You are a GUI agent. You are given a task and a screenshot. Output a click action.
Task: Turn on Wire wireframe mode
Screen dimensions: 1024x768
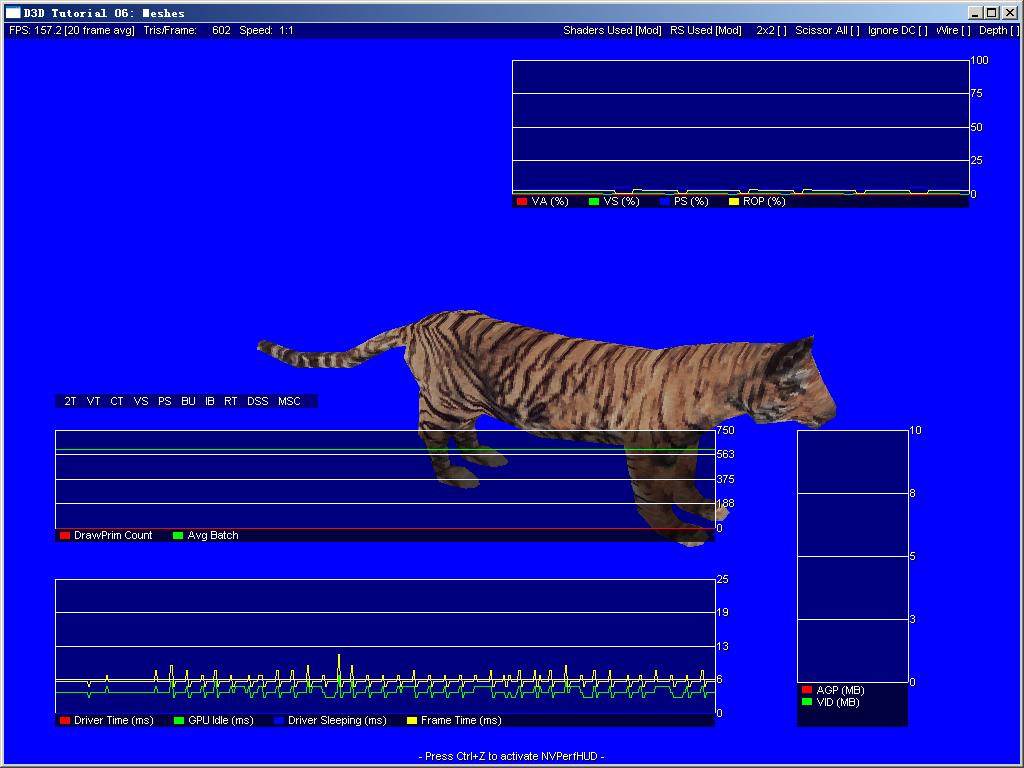tap(953, 30)
